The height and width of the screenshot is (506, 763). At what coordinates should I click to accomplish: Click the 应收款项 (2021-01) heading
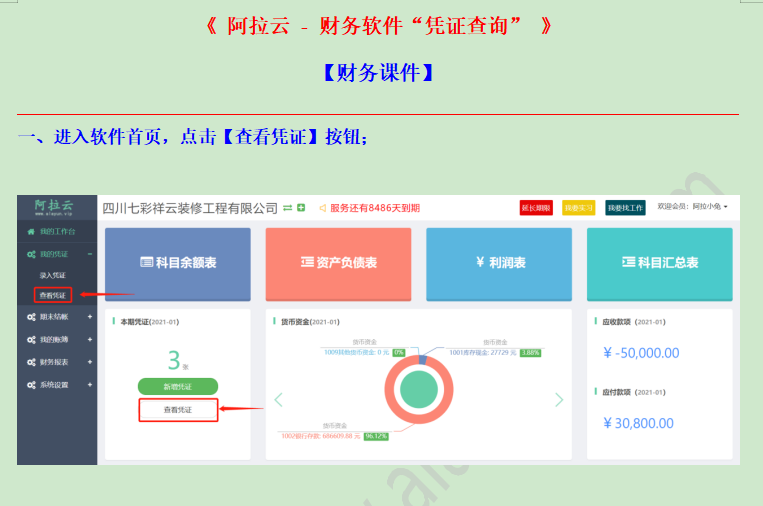pyautogui.click(x=634, y=322)
